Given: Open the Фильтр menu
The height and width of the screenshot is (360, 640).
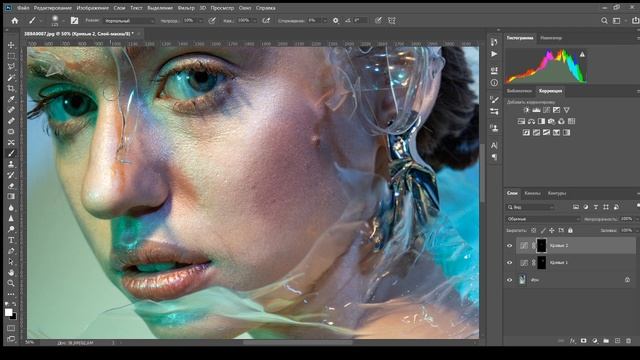Looking at the screenshot, I should pos(186,8).
